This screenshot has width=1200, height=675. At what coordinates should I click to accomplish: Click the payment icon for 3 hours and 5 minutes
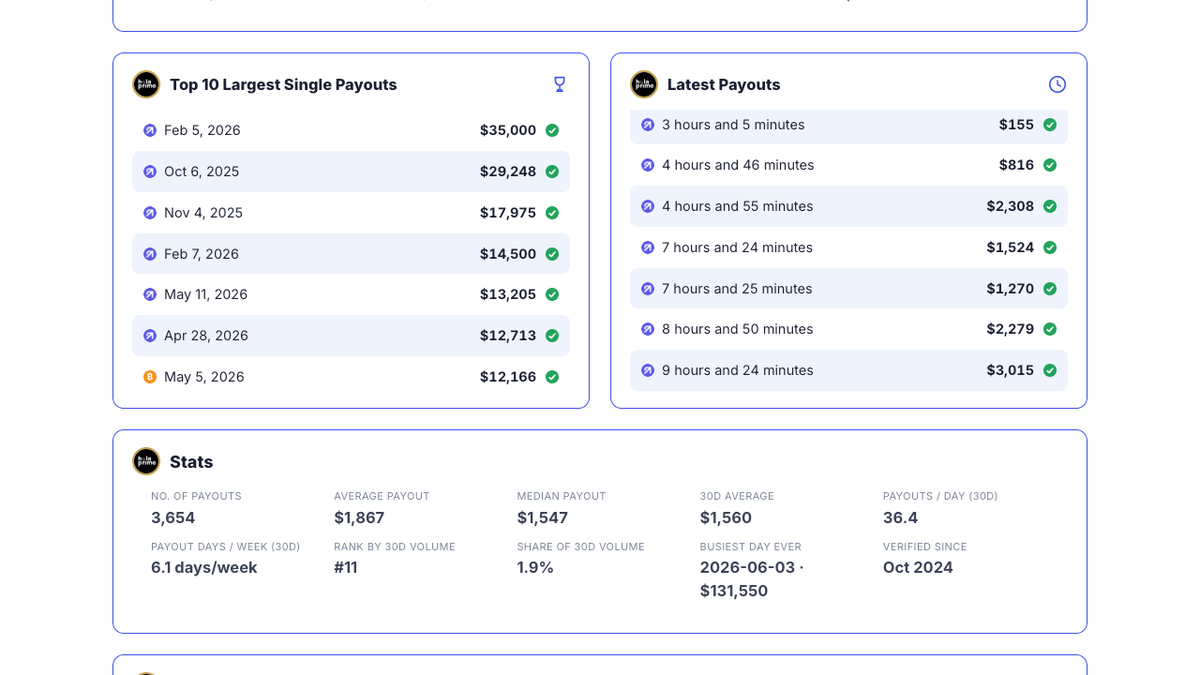(648, 125)
